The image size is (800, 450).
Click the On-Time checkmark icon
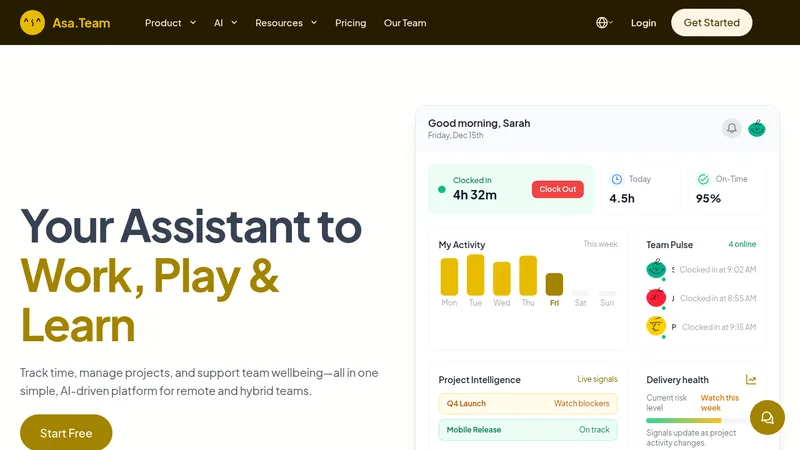(x=704, y=179)
